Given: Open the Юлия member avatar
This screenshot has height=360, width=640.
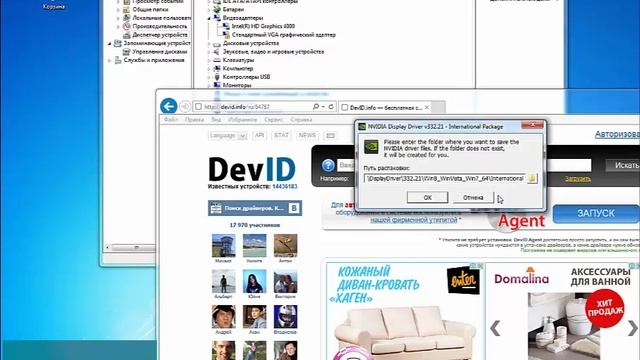Looking at the screenshot, I should click(254, 281).
